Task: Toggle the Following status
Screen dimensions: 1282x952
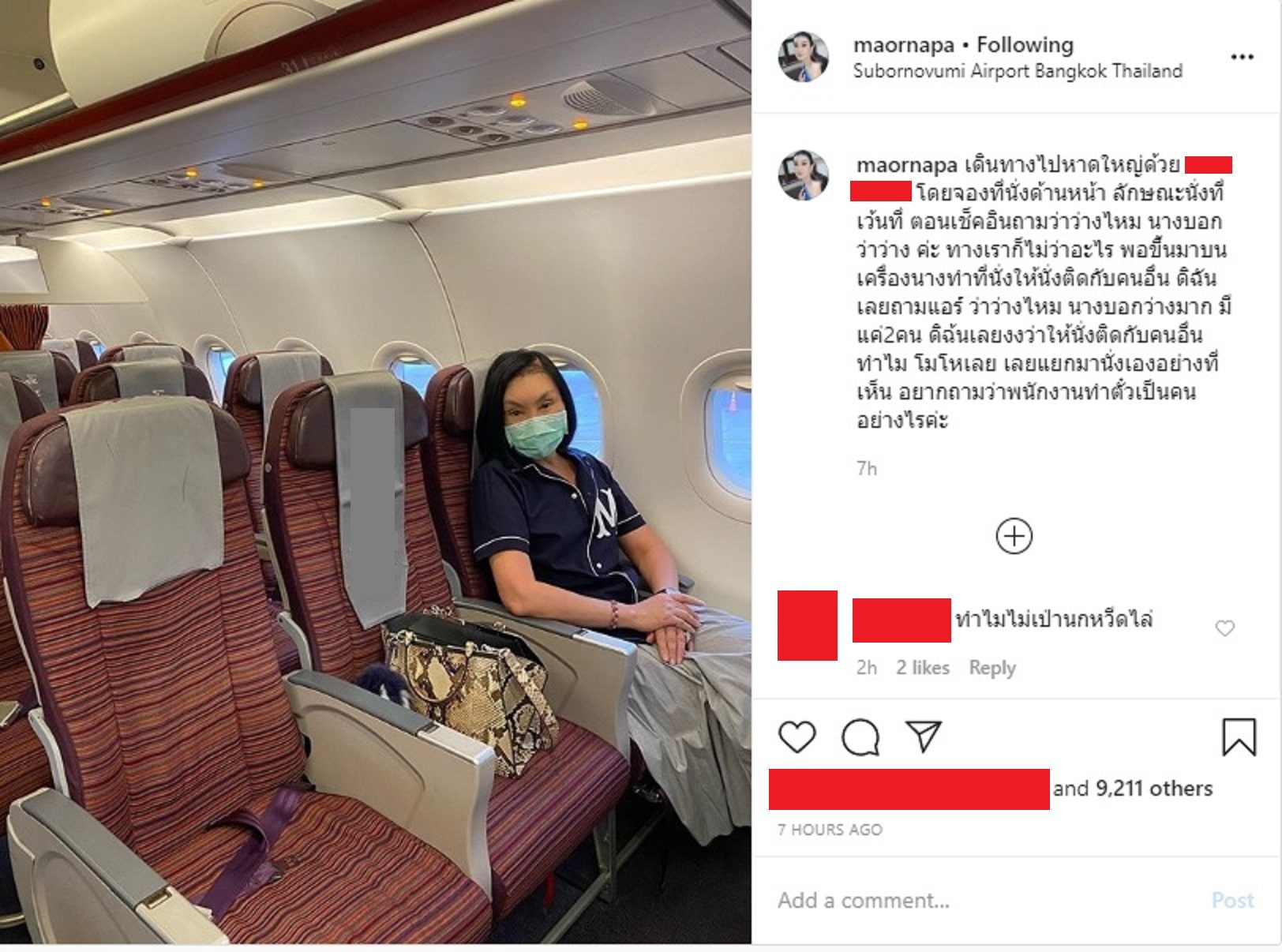Action: [1025, 45]
